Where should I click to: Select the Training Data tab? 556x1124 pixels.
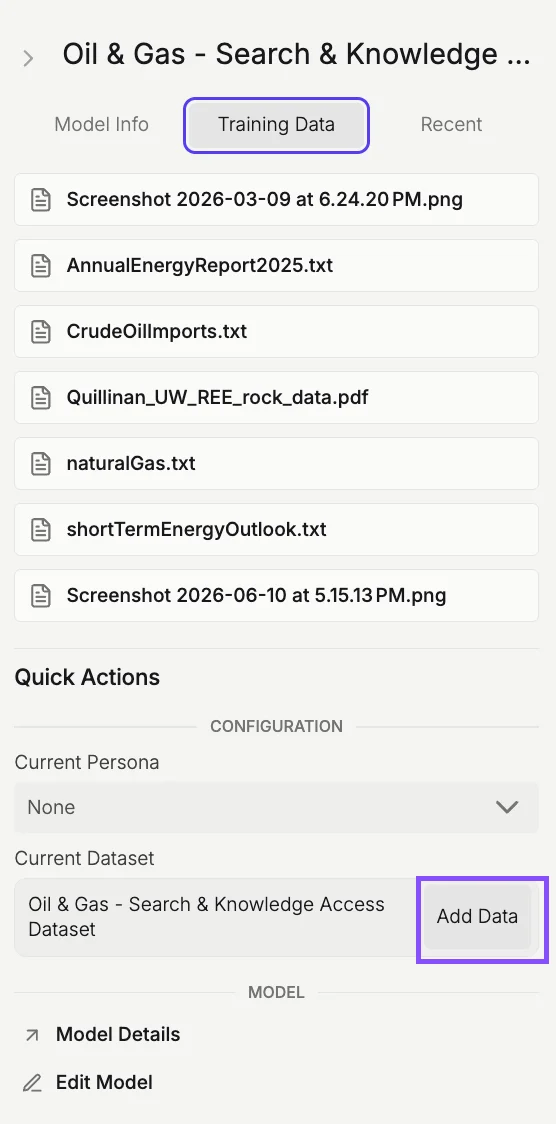tap(277, 125)
